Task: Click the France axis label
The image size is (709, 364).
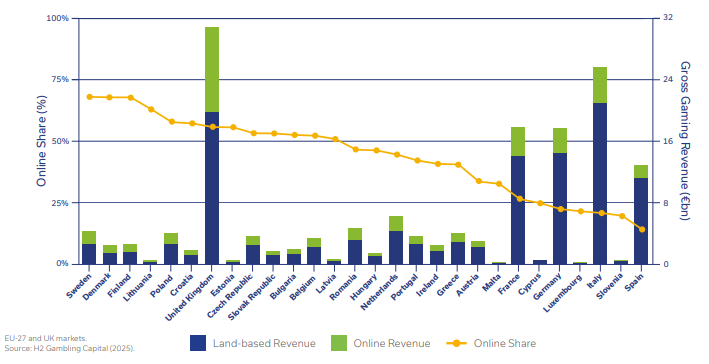Action: [509, 284]
